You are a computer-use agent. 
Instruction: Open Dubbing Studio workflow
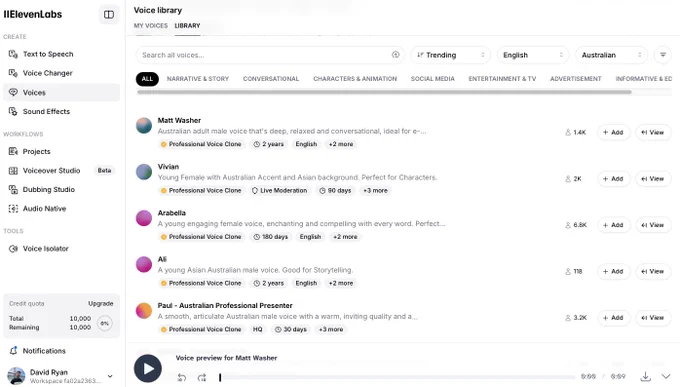click(x=61, y=190)
